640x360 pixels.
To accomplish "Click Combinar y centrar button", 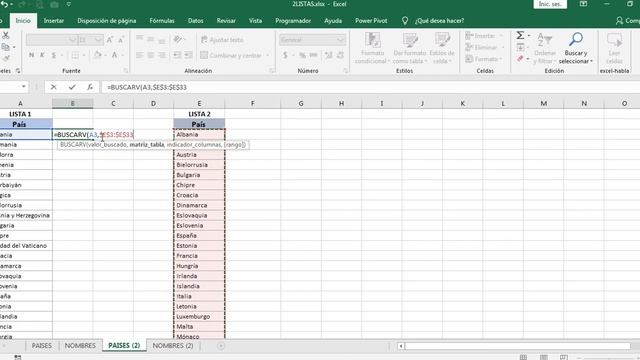I will point(231,55).
